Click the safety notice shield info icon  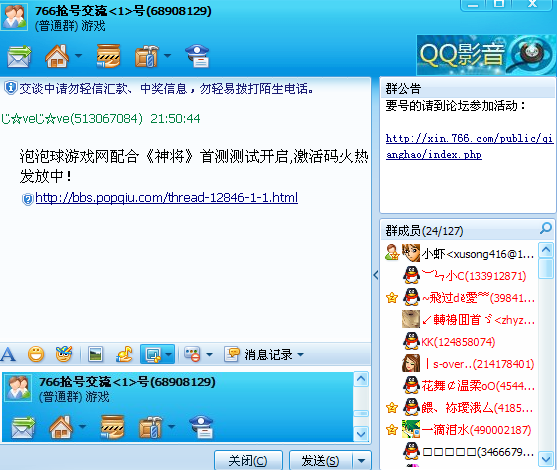coord(11,88)
